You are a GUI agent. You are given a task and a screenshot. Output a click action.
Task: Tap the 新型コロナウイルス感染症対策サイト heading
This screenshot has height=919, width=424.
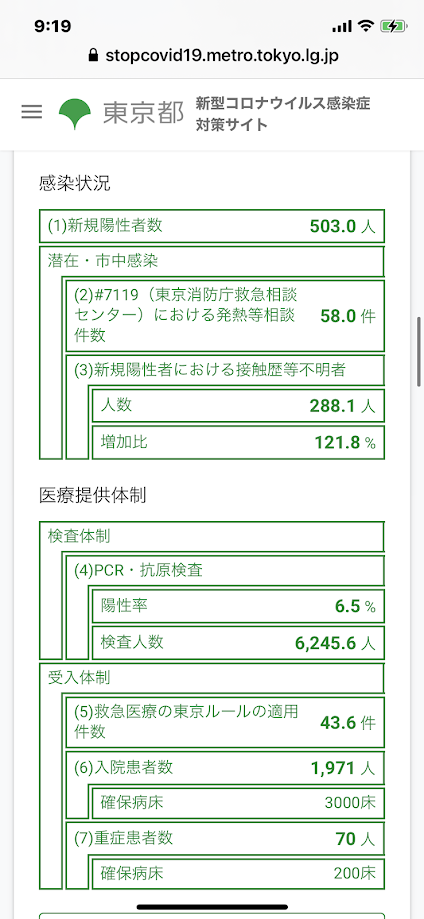click(x=283, y=114)
